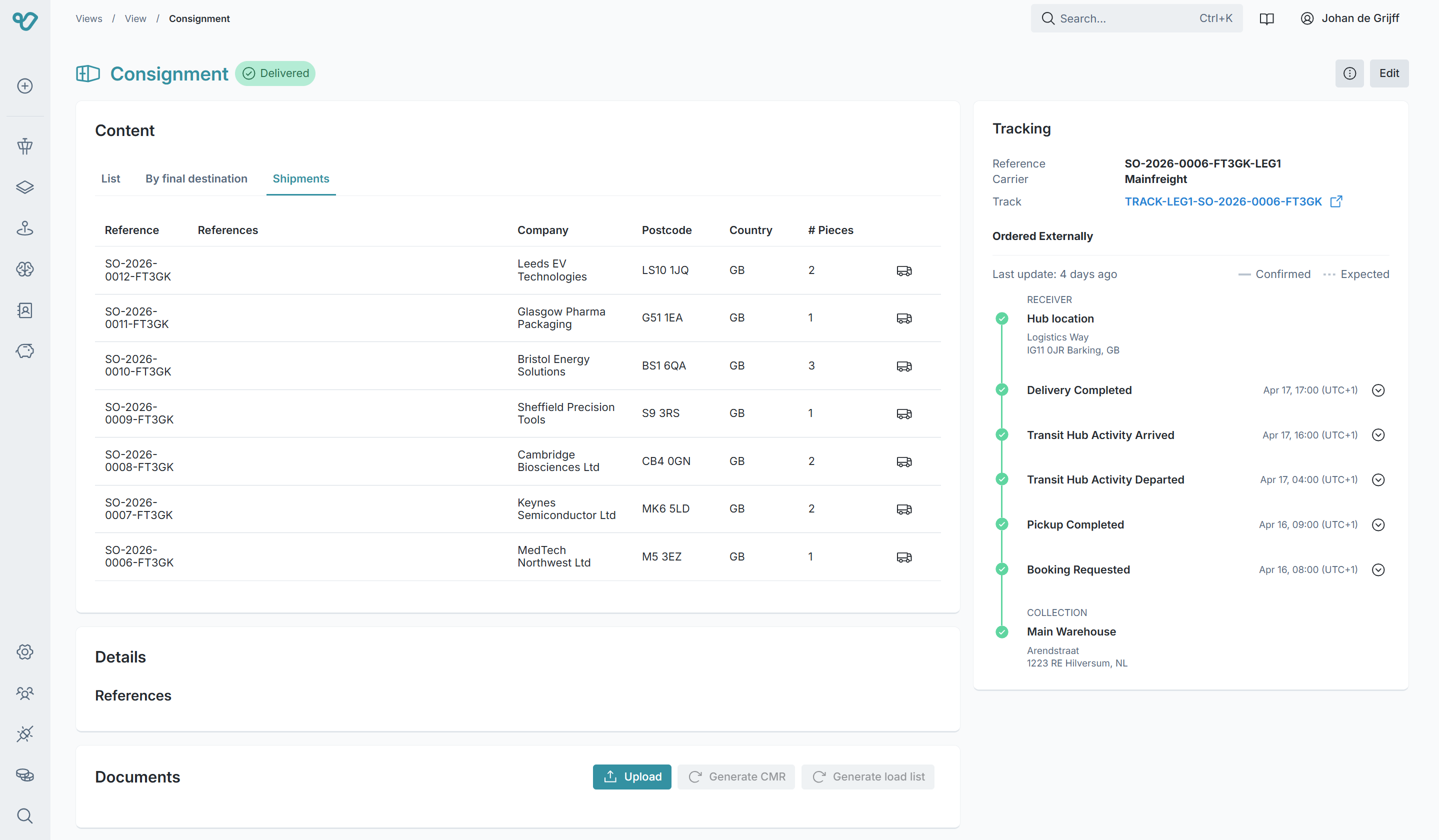Open the settings gear in sidebar

point(24,651)
